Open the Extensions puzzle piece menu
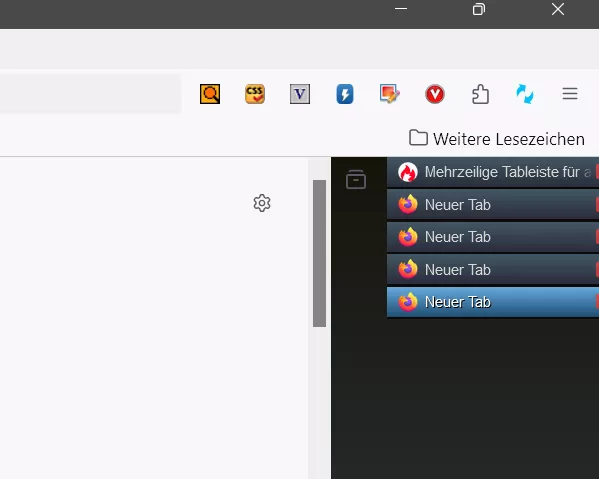Viewport: 599px width, 479px height. click(480, 94)
